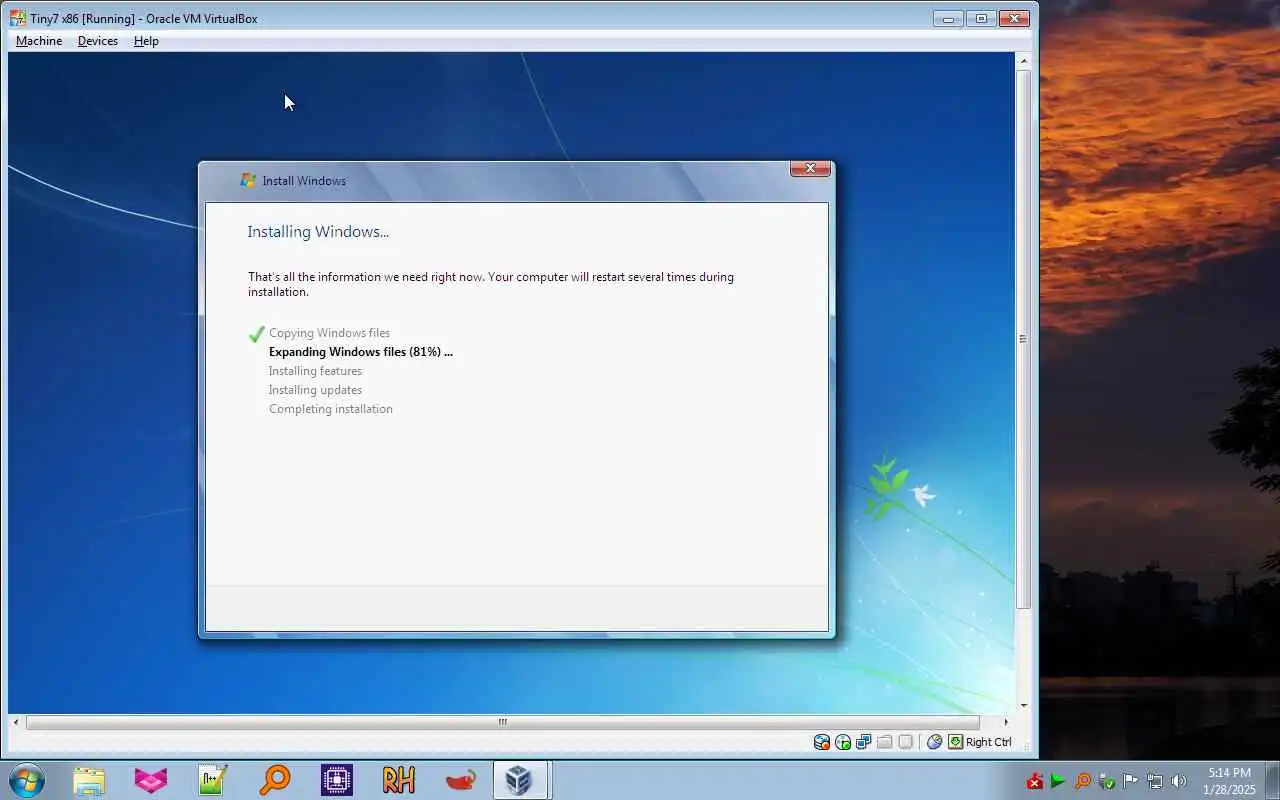Click the 'Installing updates' step
Screen dimensions: 1280x800
click(315, 390)
